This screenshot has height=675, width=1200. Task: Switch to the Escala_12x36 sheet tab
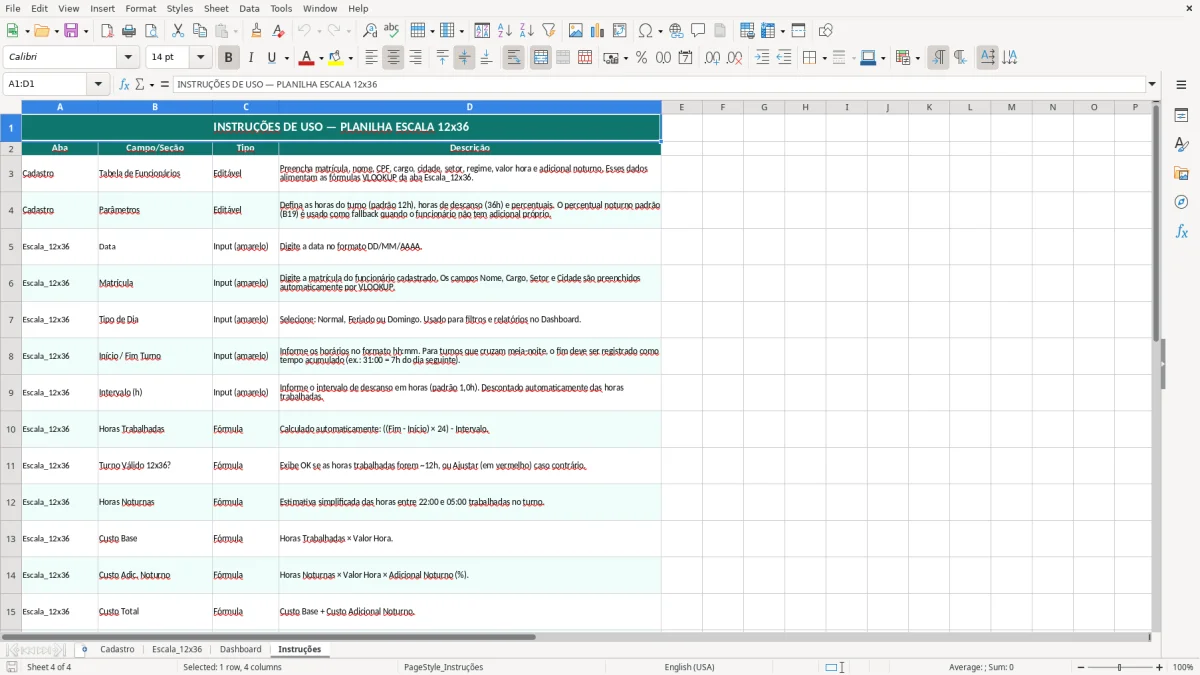pos(177,649)
